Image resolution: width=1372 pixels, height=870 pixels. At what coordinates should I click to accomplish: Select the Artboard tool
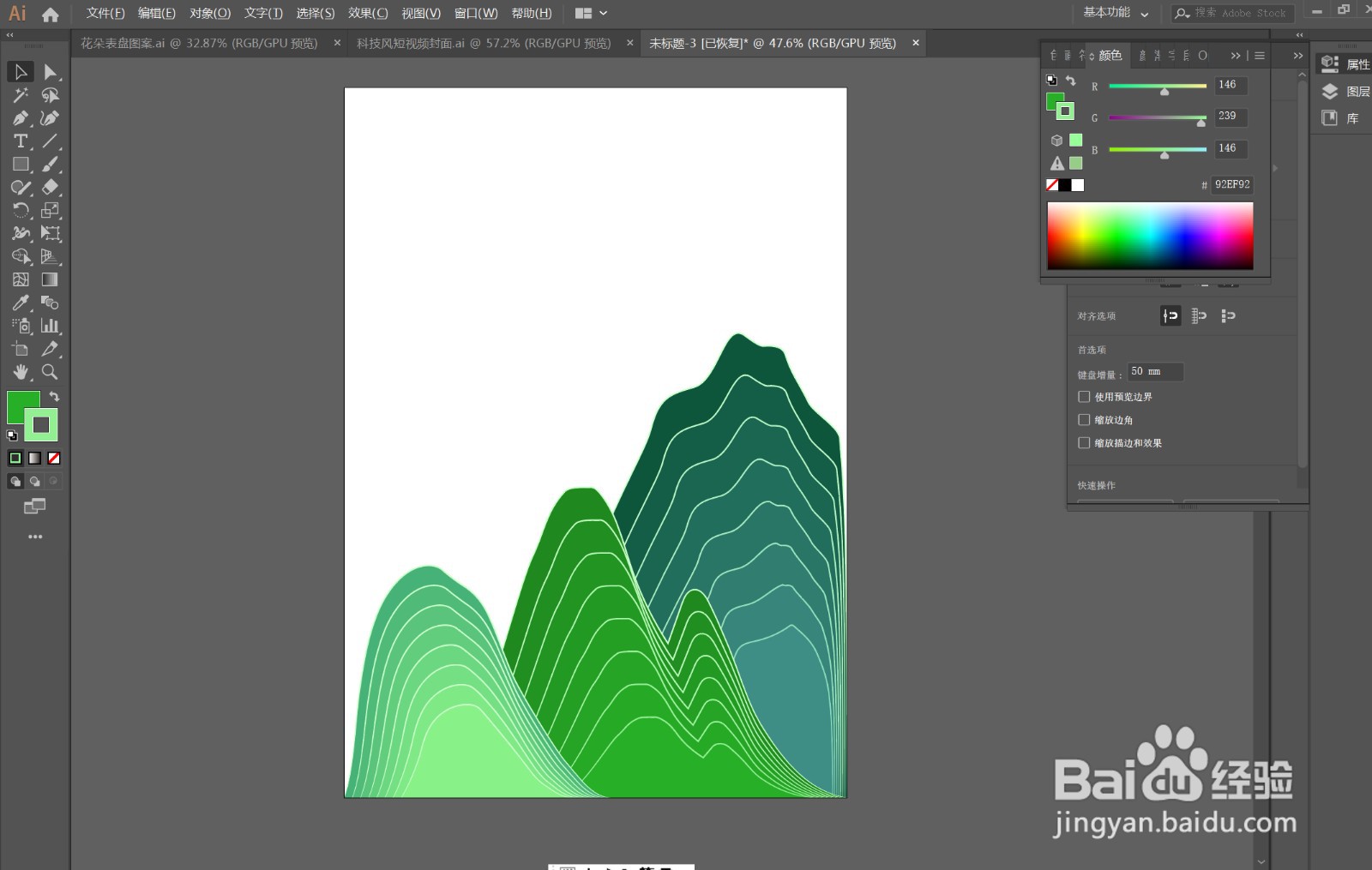21,349
